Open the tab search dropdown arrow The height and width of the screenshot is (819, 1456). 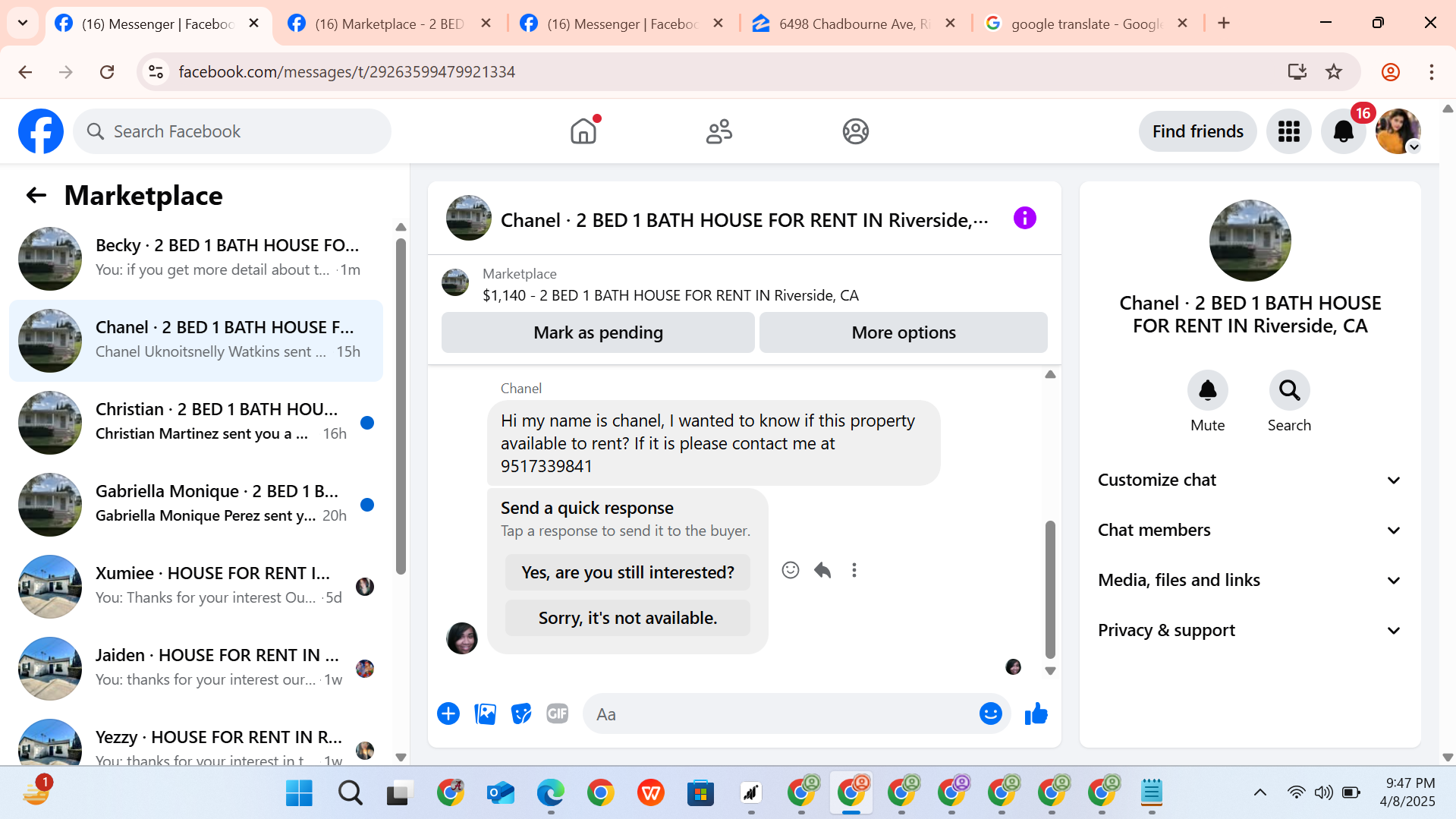pos(23,23)
